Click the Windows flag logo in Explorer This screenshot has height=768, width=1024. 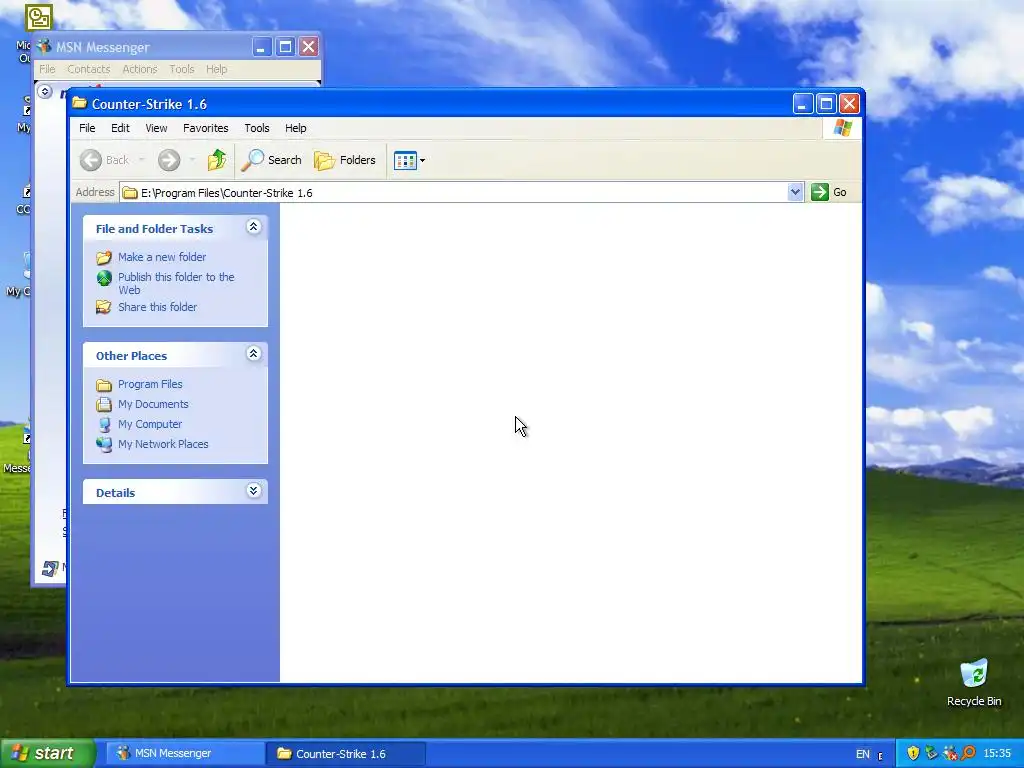(842, 128)
